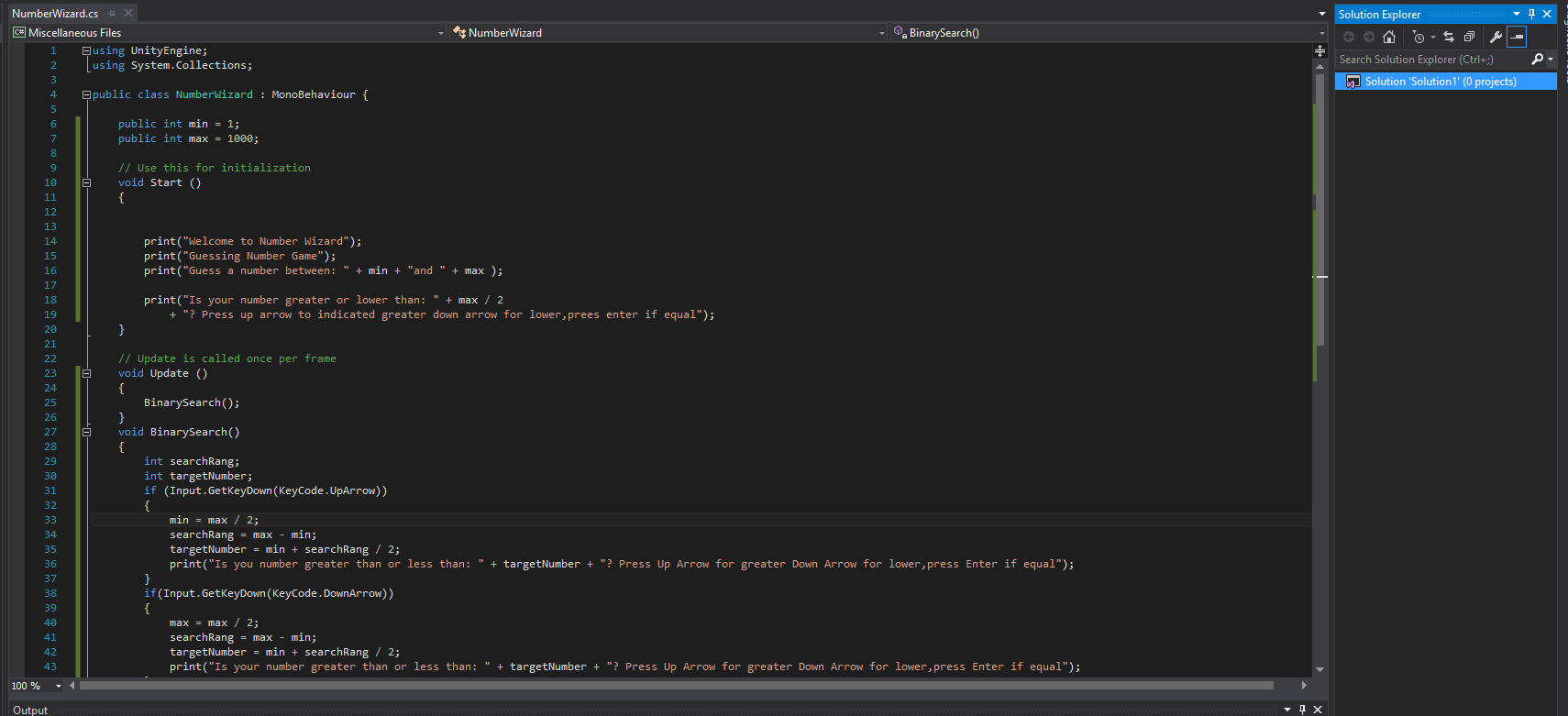
Task: Toggle auto-hide pin on Solution Explorer panel
Action: (x=1531, y=14)
